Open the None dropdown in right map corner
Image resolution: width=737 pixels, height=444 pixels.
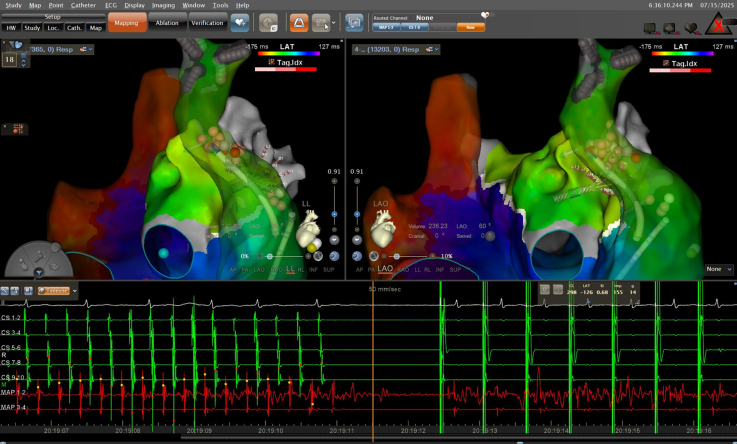[x=719, y=269]
